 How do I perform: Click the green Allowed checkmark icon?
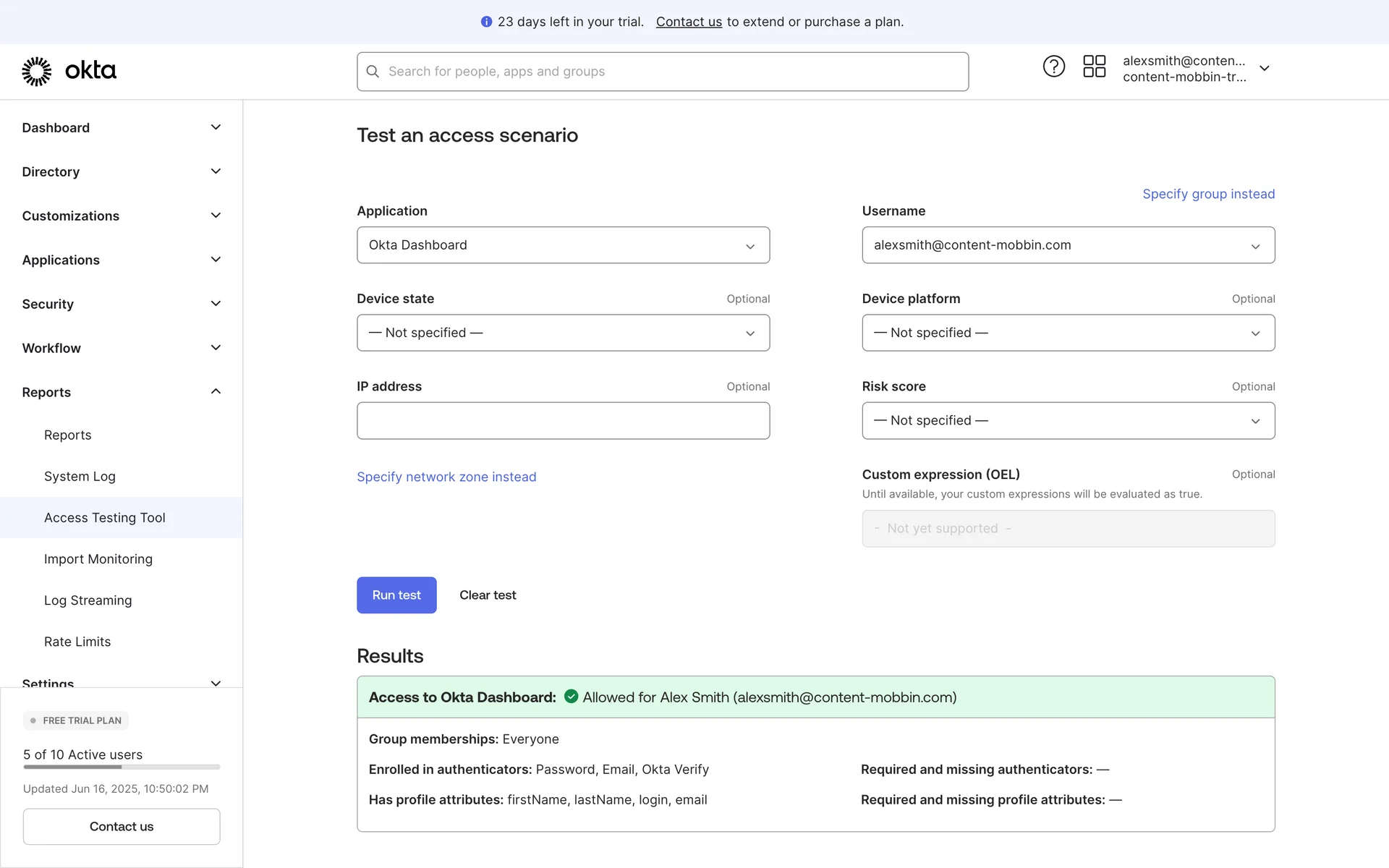coord(571,697)
